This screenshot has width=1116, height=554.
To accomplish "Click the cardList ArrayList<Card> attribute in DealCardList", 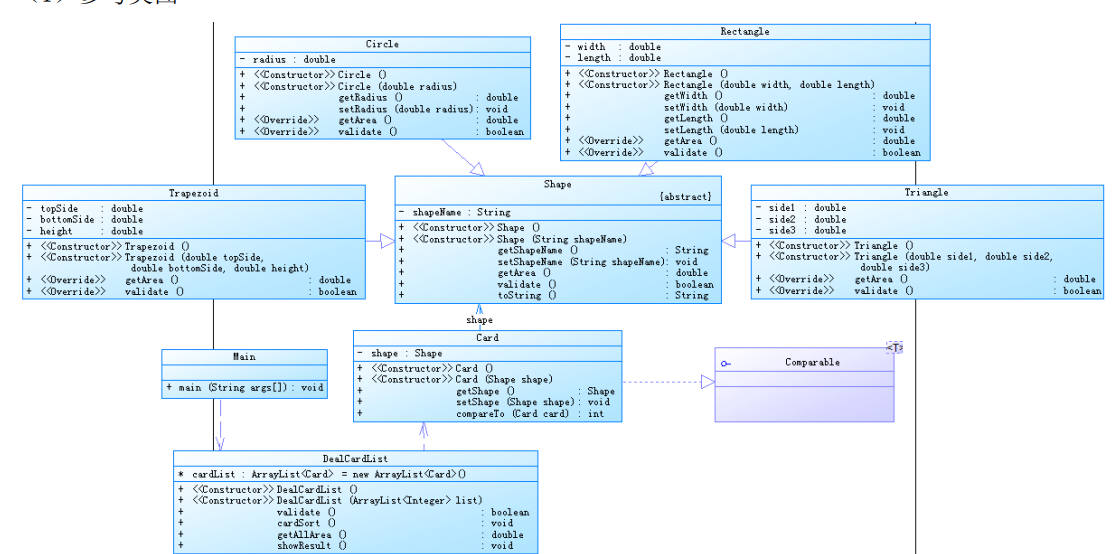I will coord(329,474).
